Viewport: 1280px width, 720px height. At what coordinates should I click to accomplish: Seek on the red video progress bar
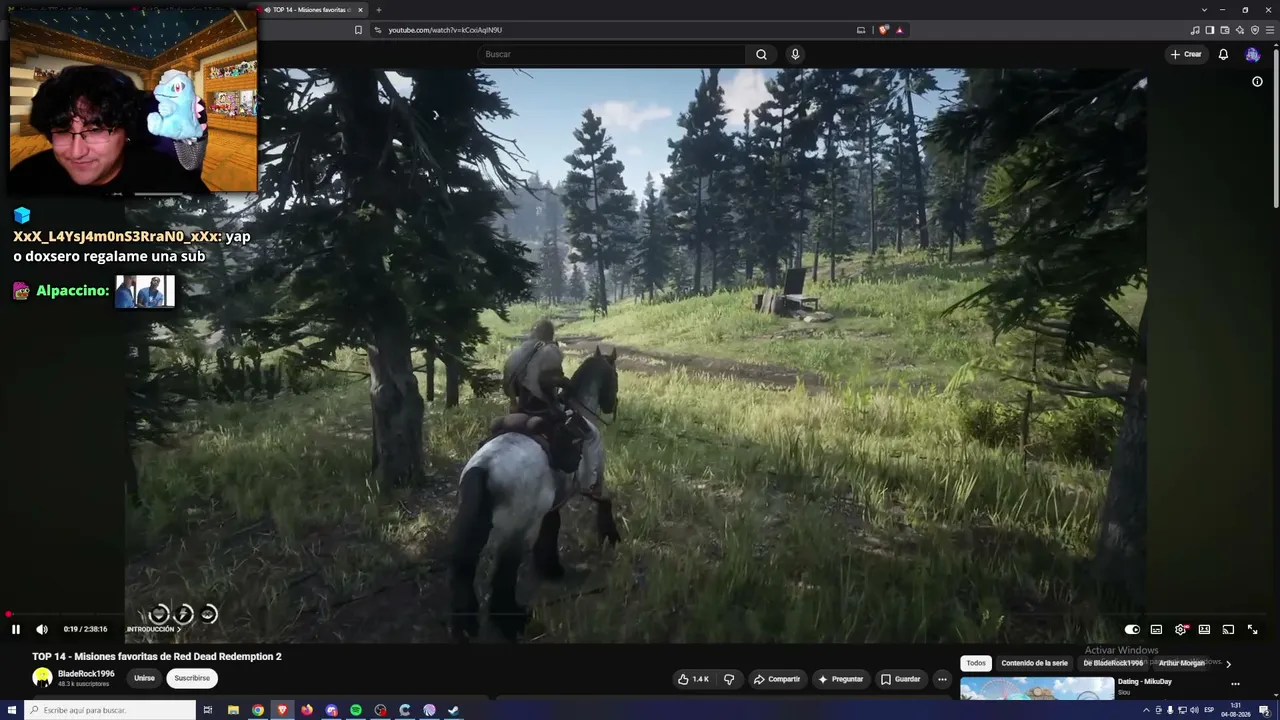pos(636,615)
